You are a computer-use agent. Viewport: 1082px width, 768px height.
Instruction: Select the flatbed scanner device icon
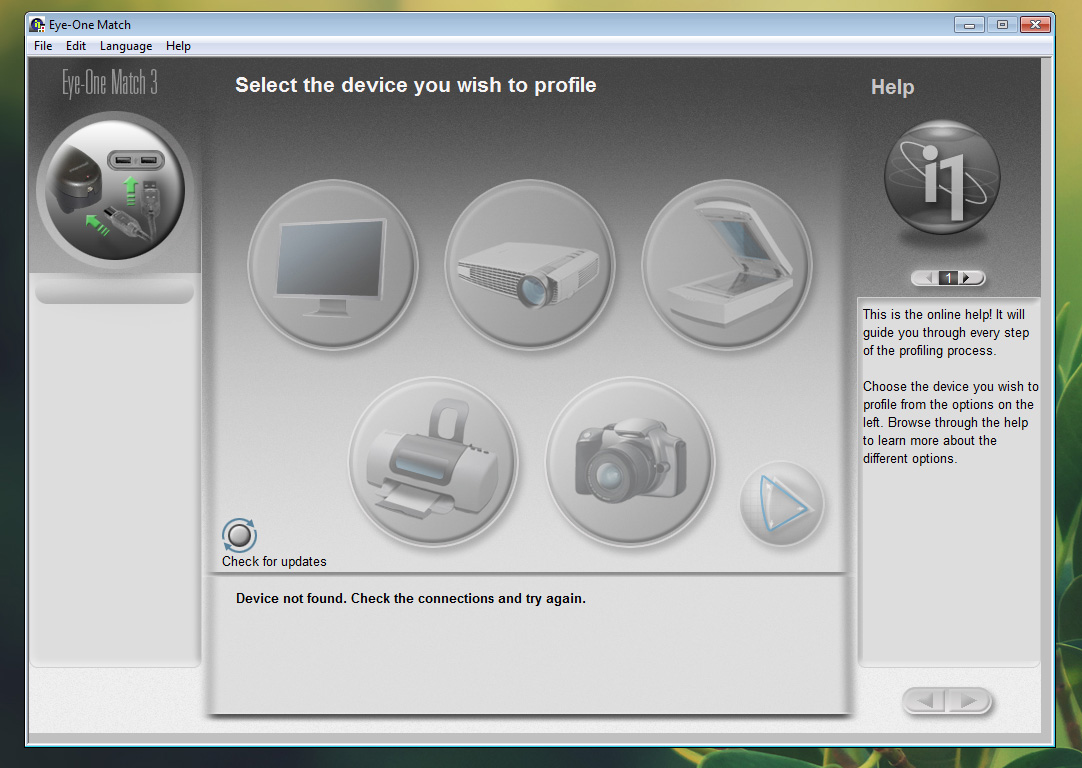pyautogui.click(x=727, y=264)
